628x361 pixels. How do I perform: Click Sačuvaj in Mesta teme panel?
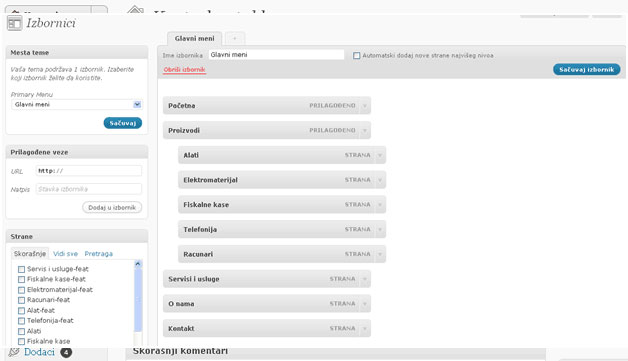coord(123,123)
